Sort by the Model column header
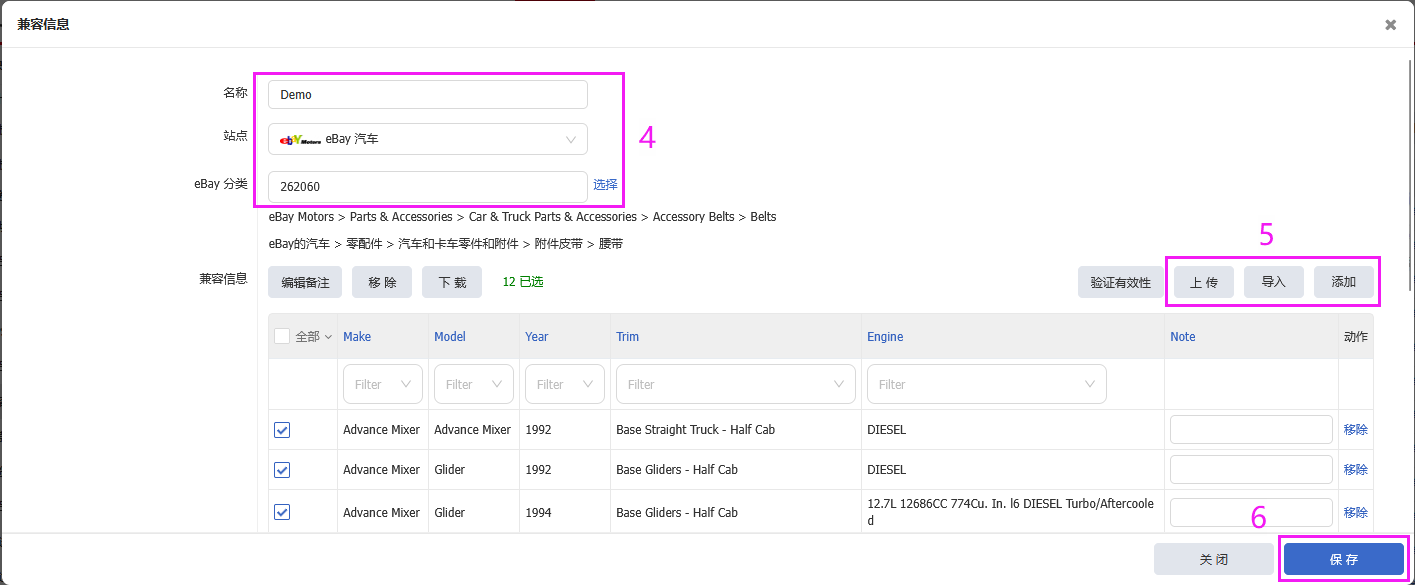This screenshot has height=585, width=1415. [x=450, y=337]
